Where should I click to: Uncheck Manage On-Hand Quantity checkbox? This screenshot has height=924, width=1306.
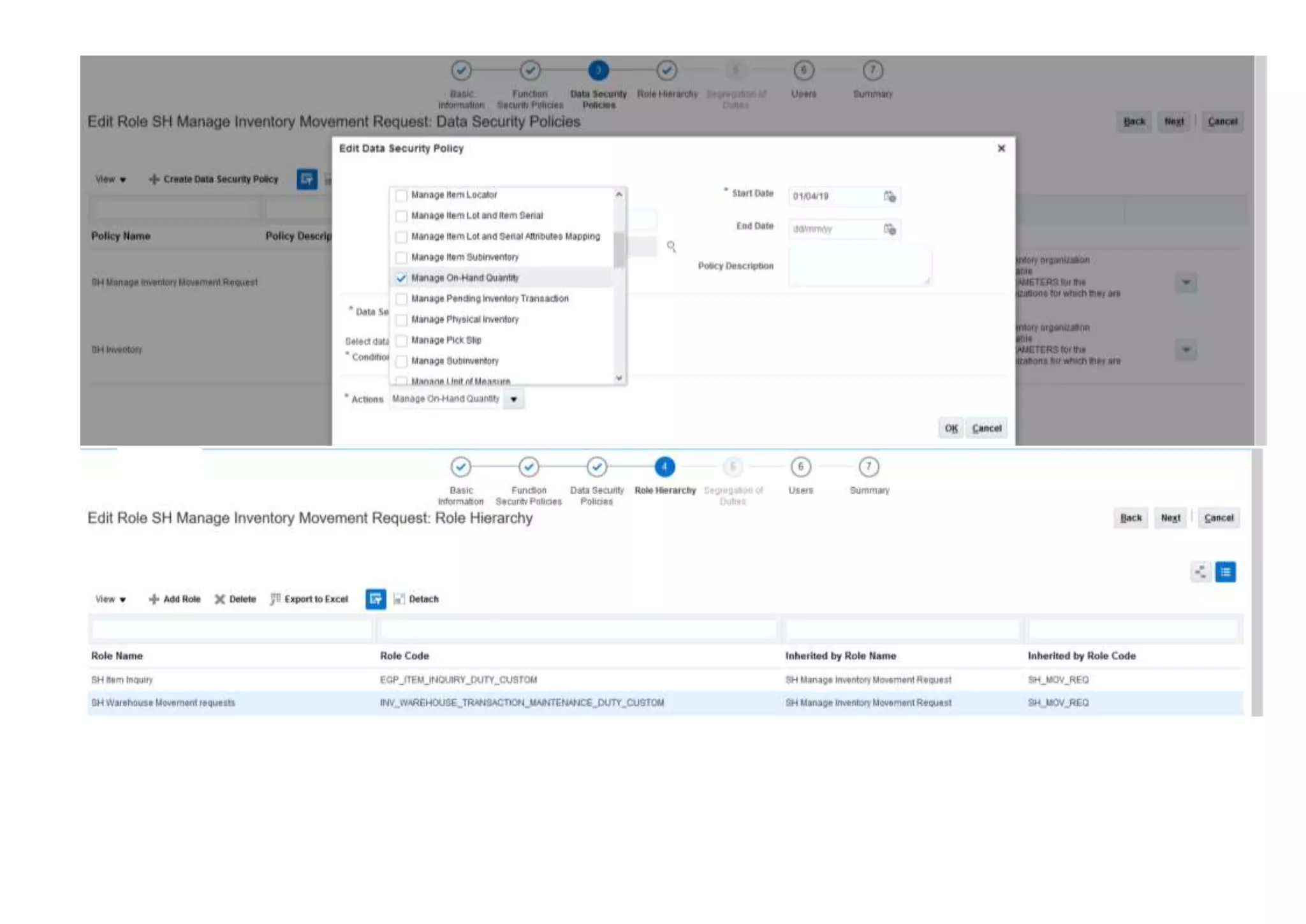(401, 278)
